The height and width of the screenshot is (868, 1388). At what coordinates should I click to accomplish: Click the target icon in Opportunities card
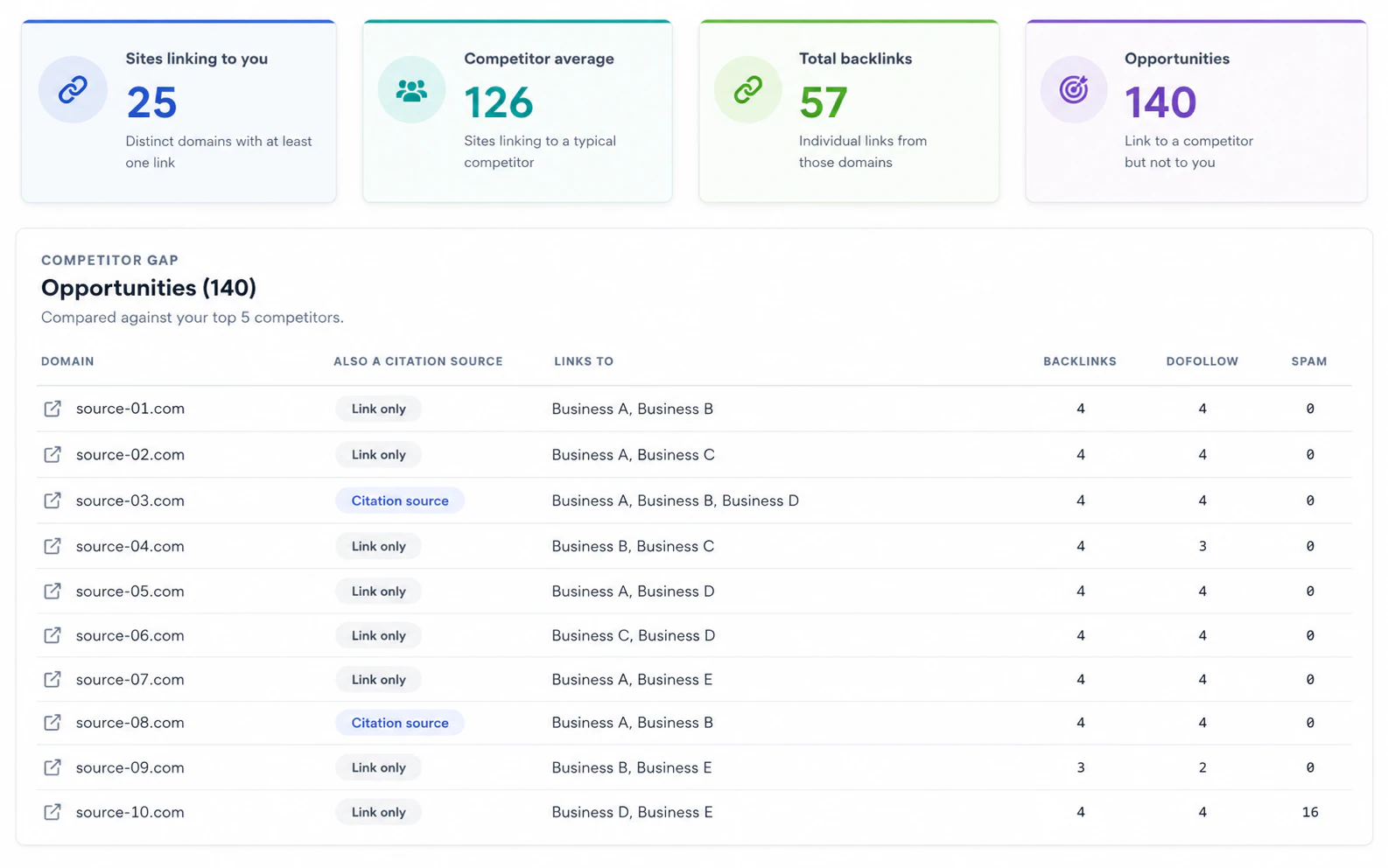coord(1074,89)
